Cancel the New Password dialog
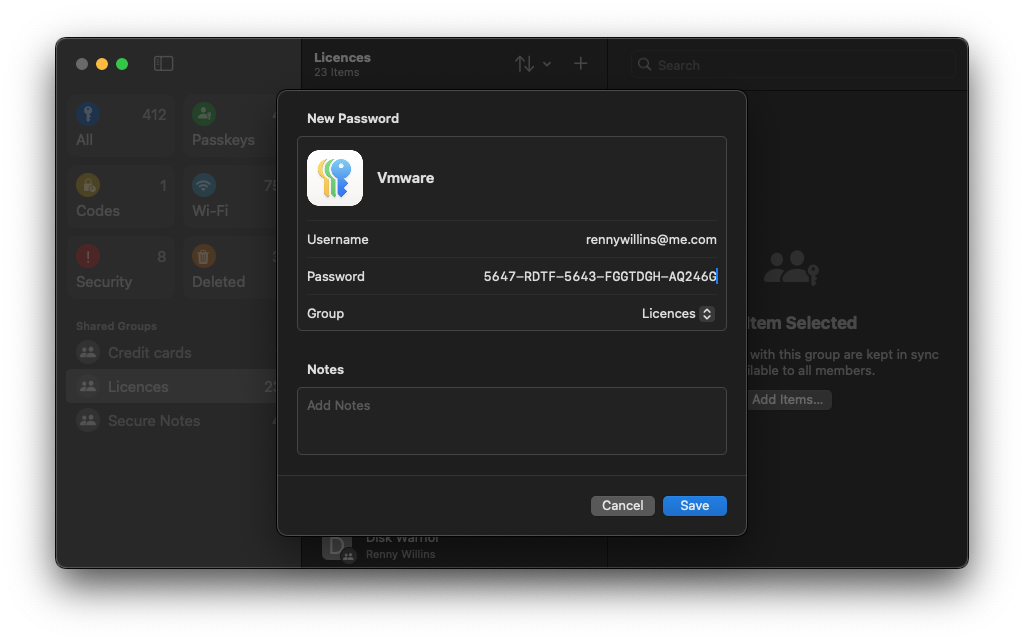Image resolution: width=1024 pixels, height=642 pixels. tap(622, 506)
